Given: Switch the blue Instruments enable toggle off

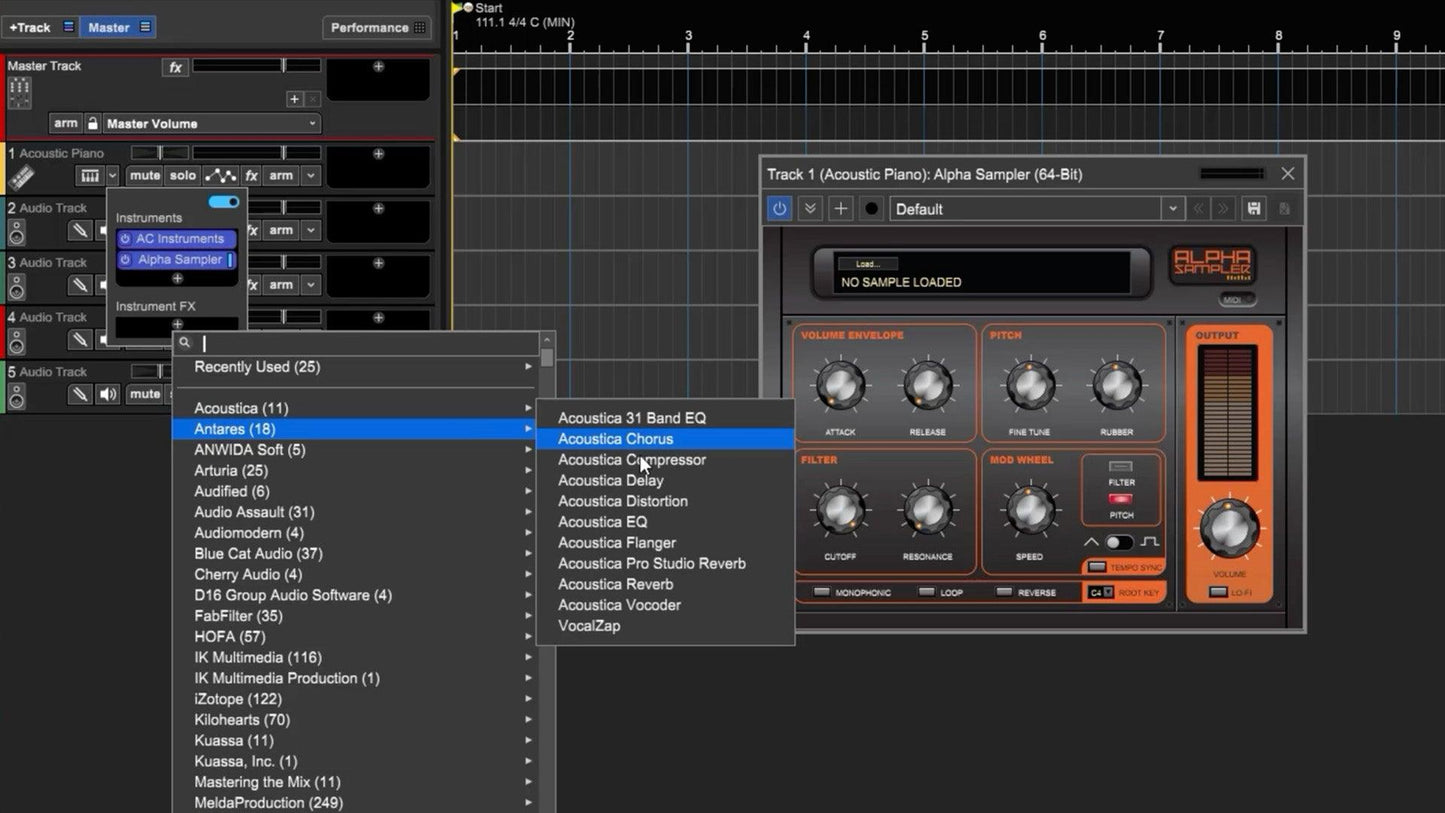Looking at the screenshot, I should (224, 201).
